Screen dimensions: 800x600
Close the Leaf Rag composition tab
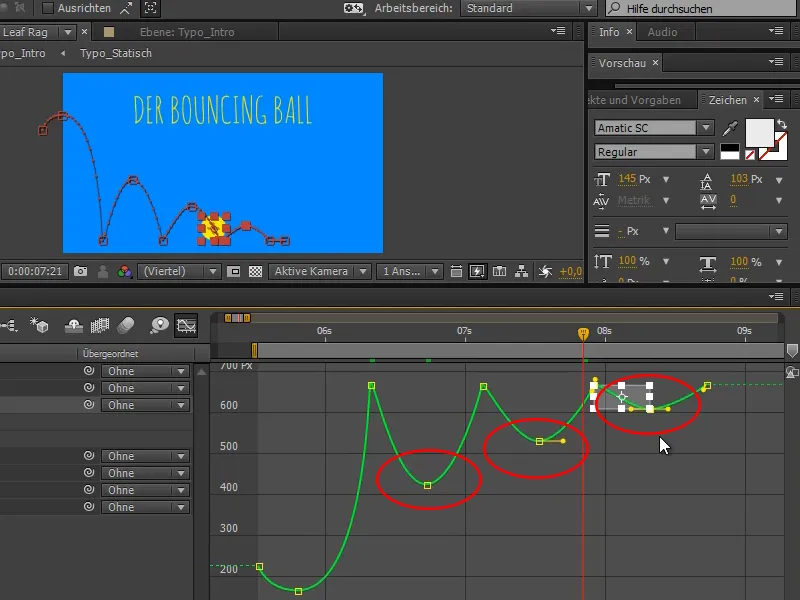pyautogui.click(x=84, y=32)
